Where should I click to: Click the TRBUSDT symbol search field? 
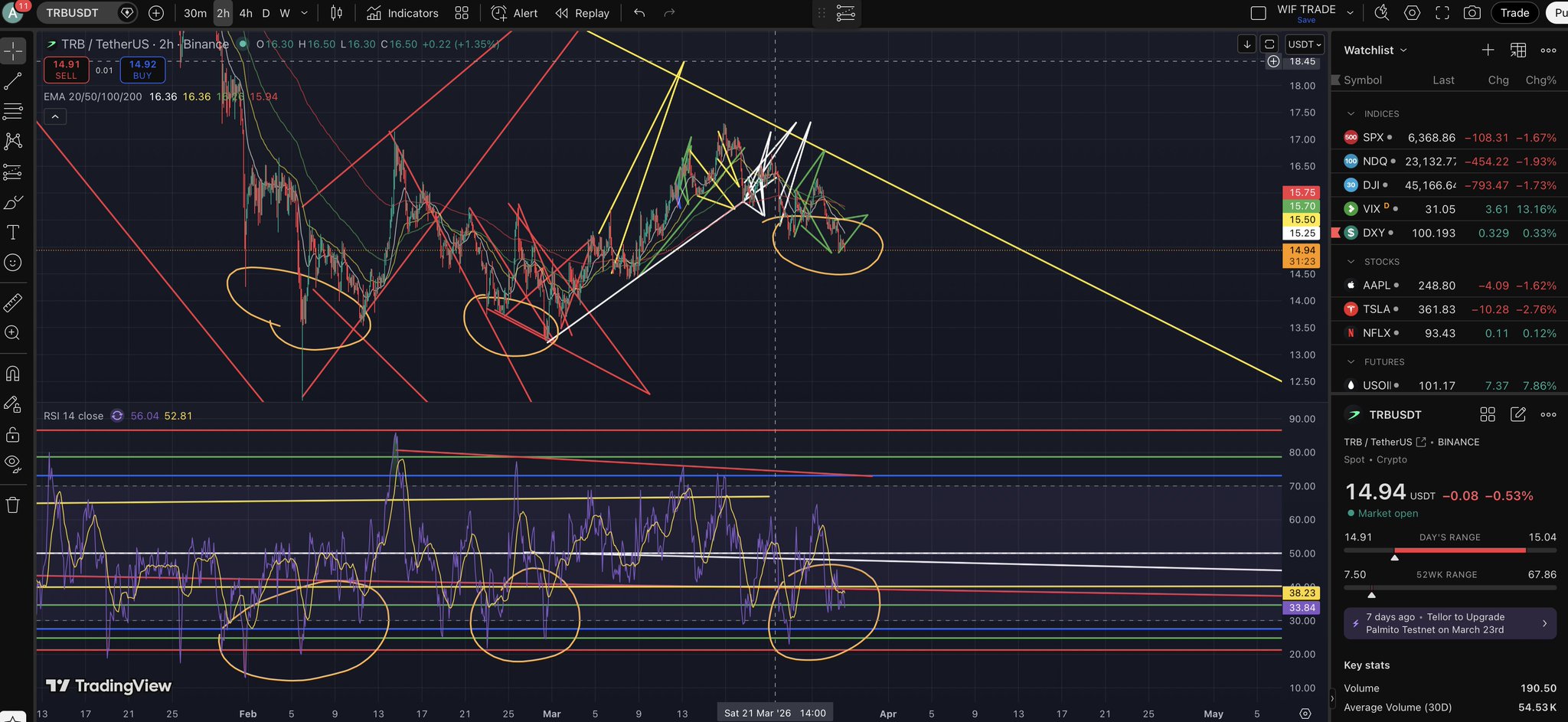tap(87, 13)
